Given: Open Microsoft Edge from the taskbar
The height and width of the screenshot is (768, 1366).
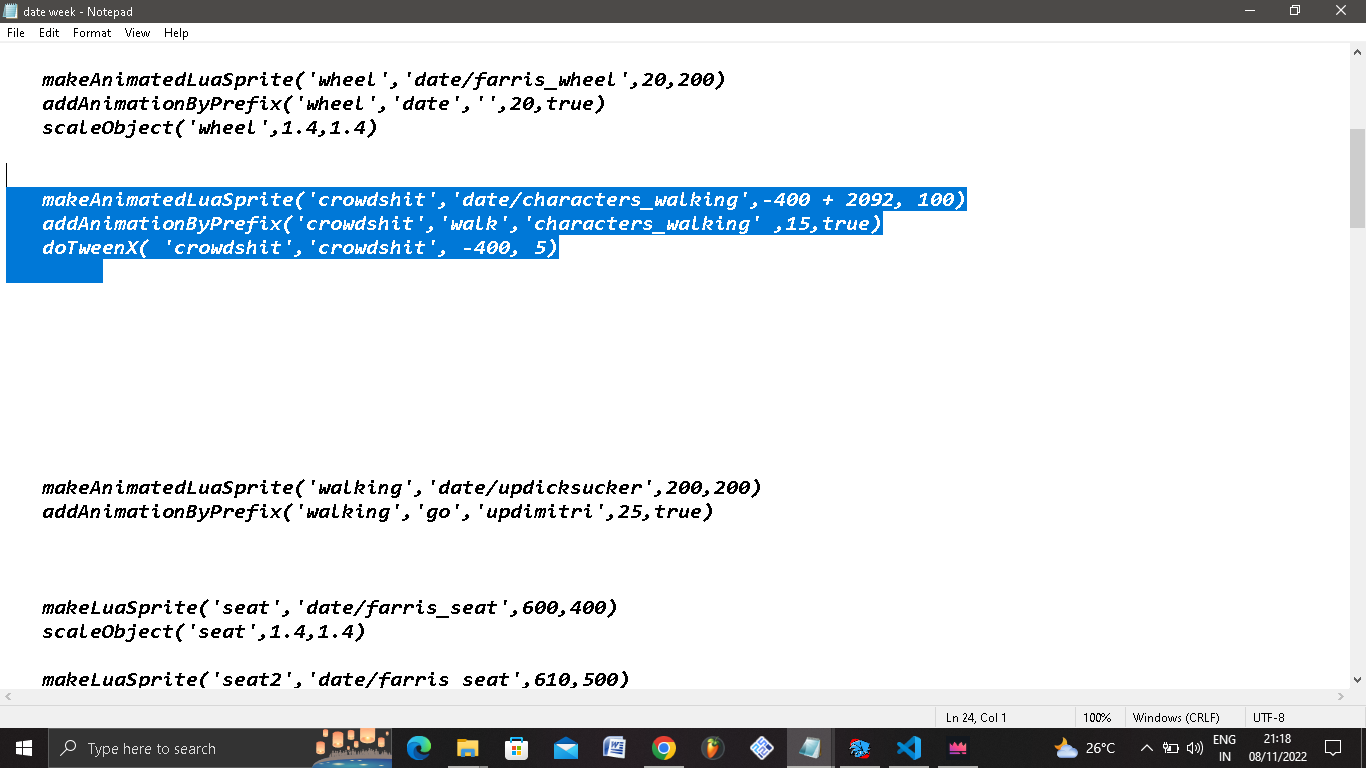Looking at the screenshot, I should (419, 748).
